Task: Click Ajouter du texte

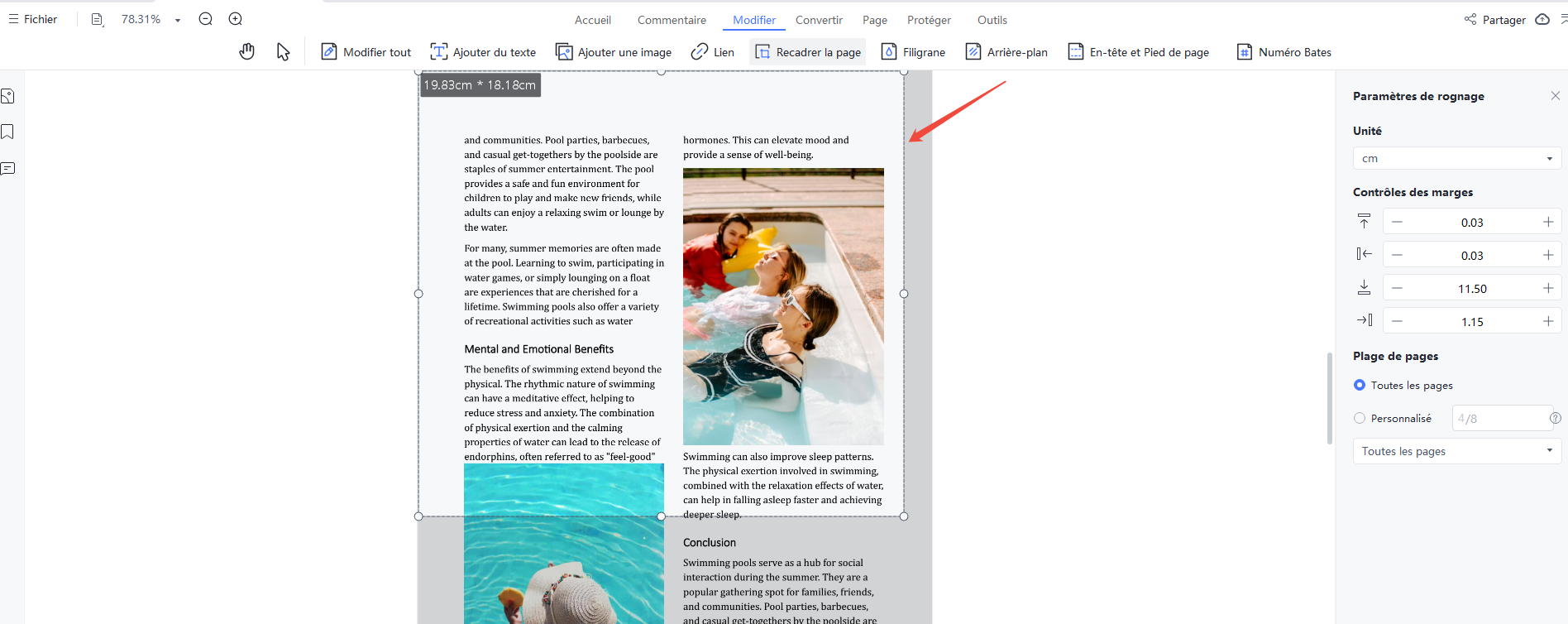Action: 483,52
